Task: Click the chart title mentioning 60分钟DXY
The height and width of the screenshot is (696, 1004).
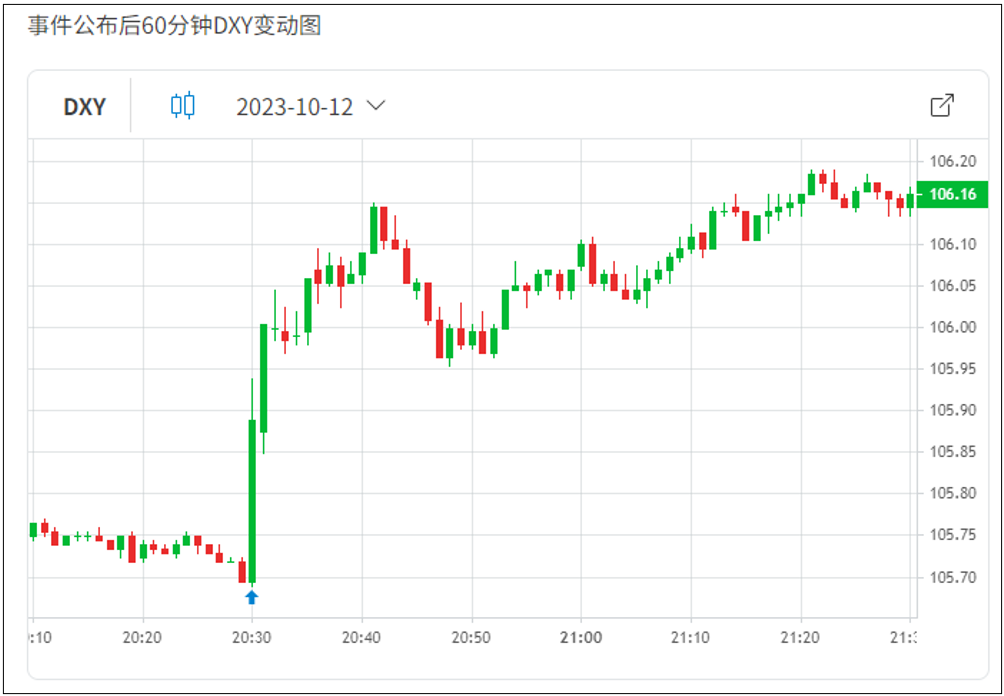Action: (174, 26)
